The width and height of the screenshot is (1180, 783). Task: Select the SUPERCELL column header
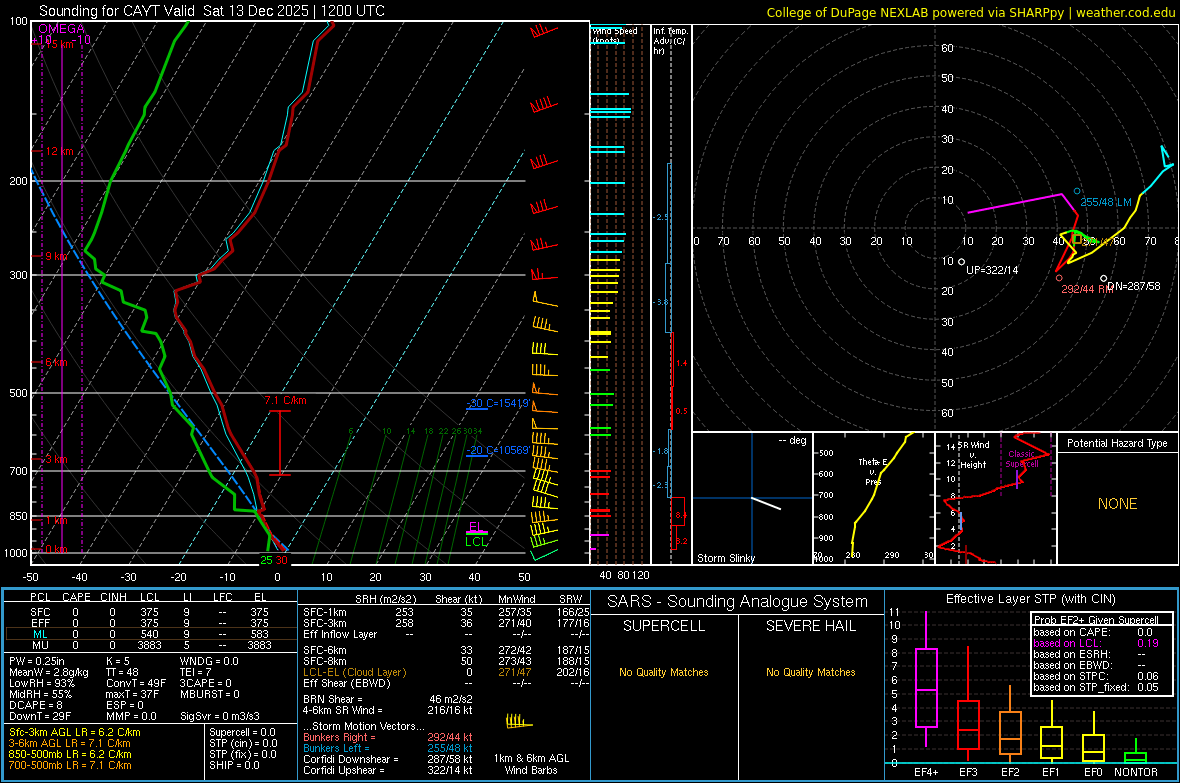664,626
